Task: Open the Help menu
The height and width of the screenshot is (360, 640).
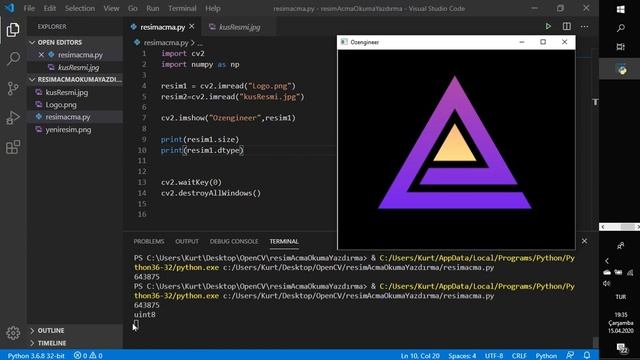Action: tap(213, 8)
